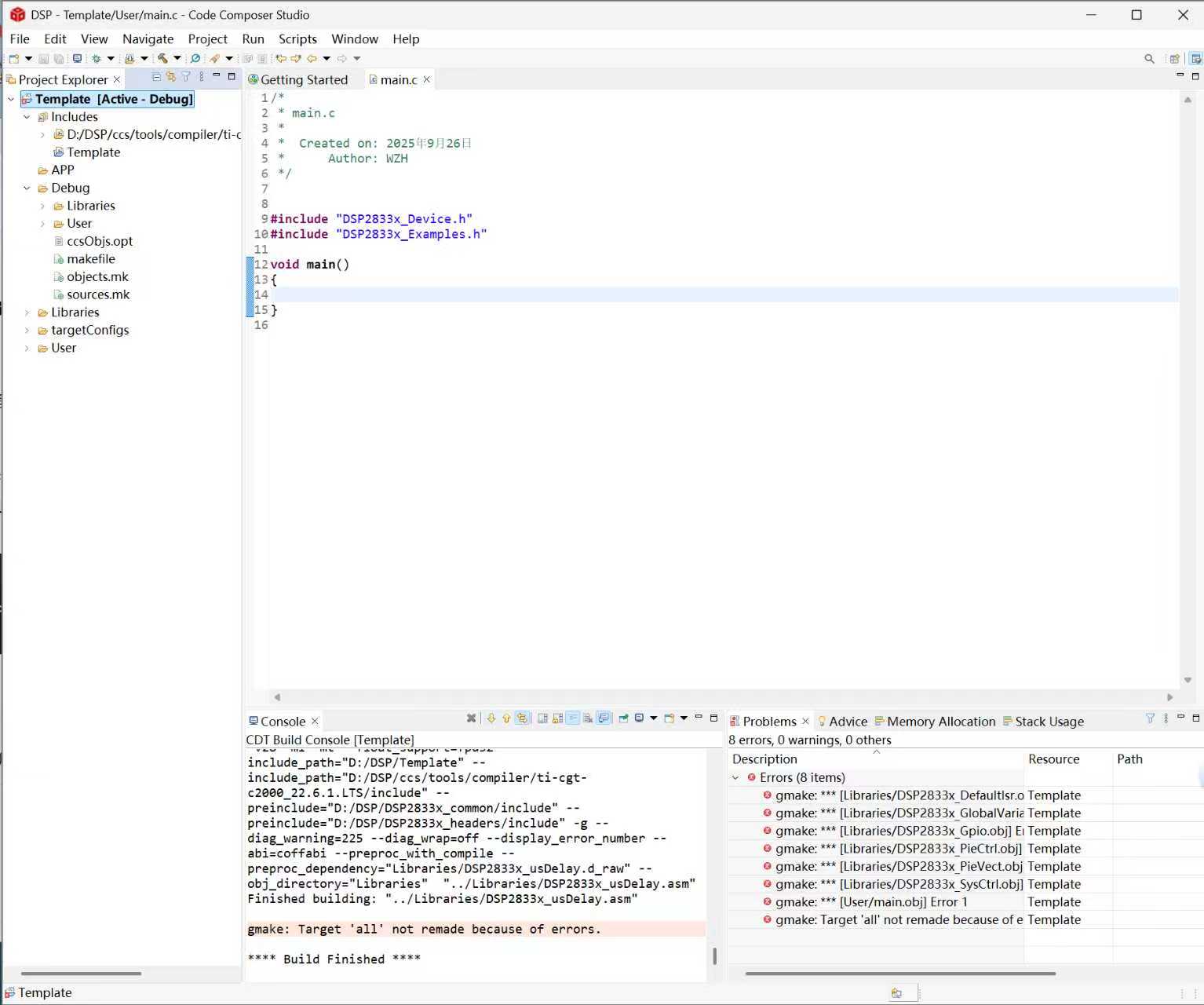
Task: Open the Problems view menu (three dots)
Action: pyautogui.click(x=1166, y=718)
